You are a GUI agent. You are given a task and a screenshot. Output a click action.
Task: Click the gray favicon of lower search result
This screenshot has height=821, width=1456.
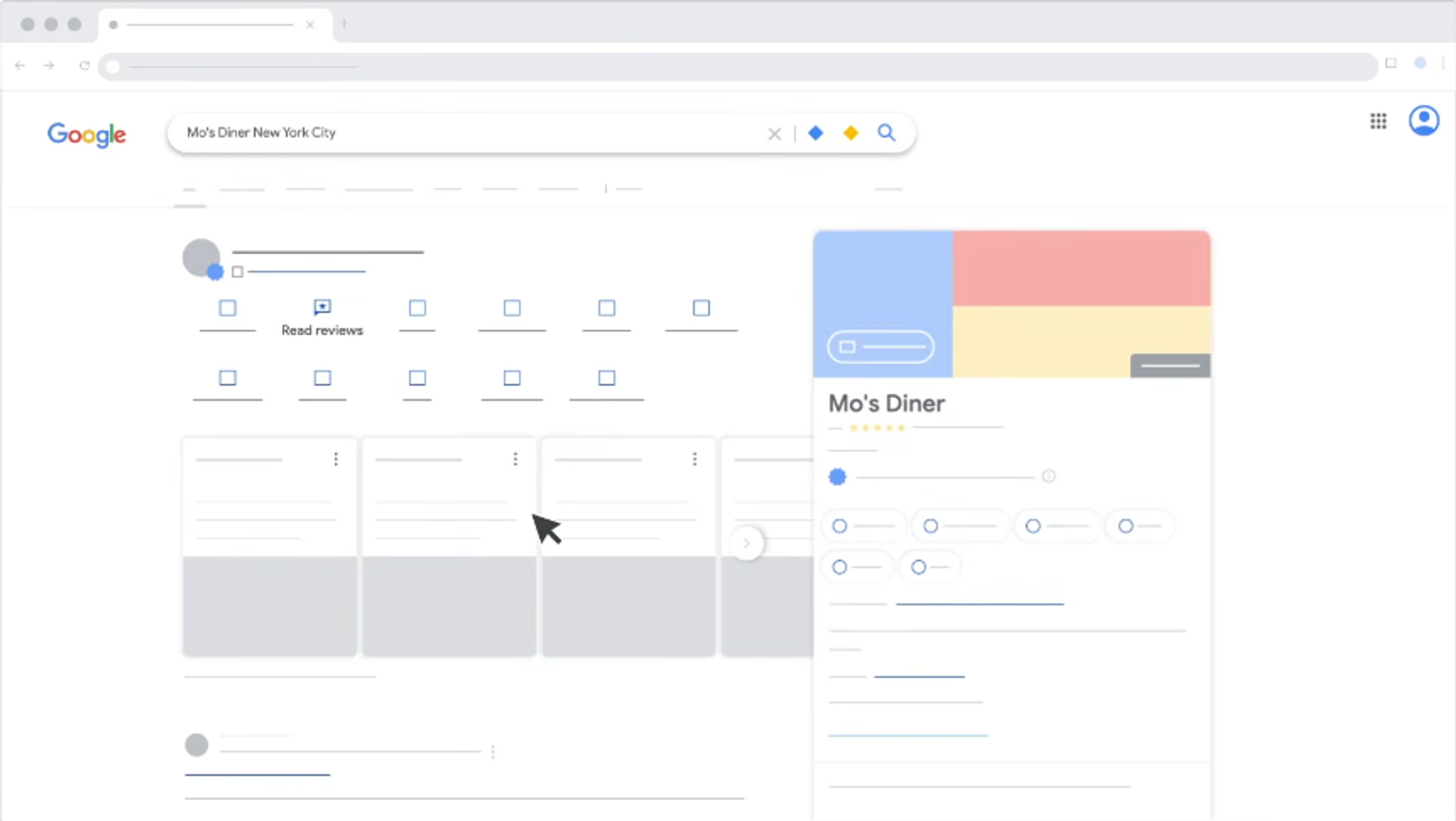(x=197, y=745)
